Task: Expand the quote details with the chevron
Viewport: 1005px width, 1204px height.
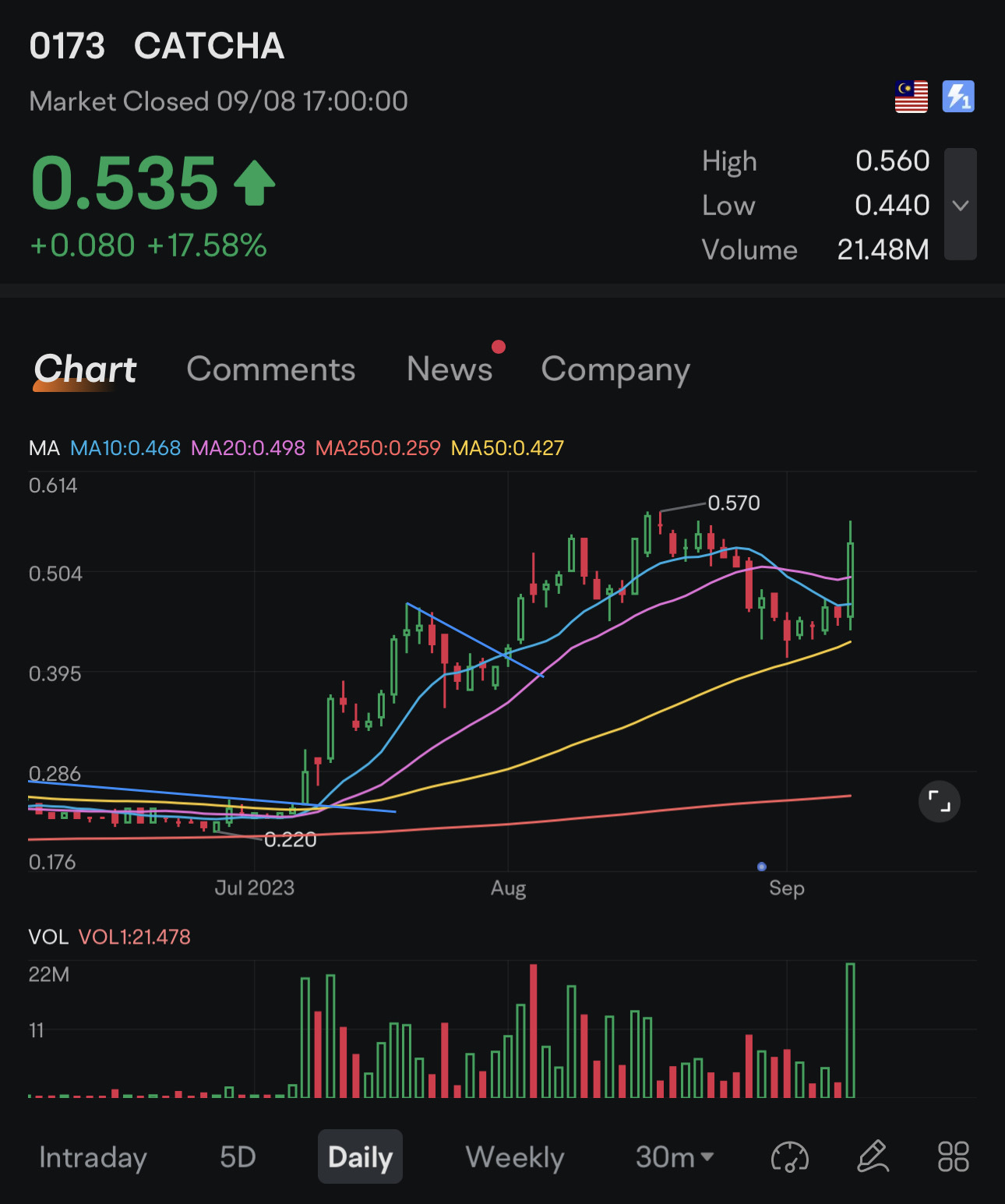Action: (961, 205)
